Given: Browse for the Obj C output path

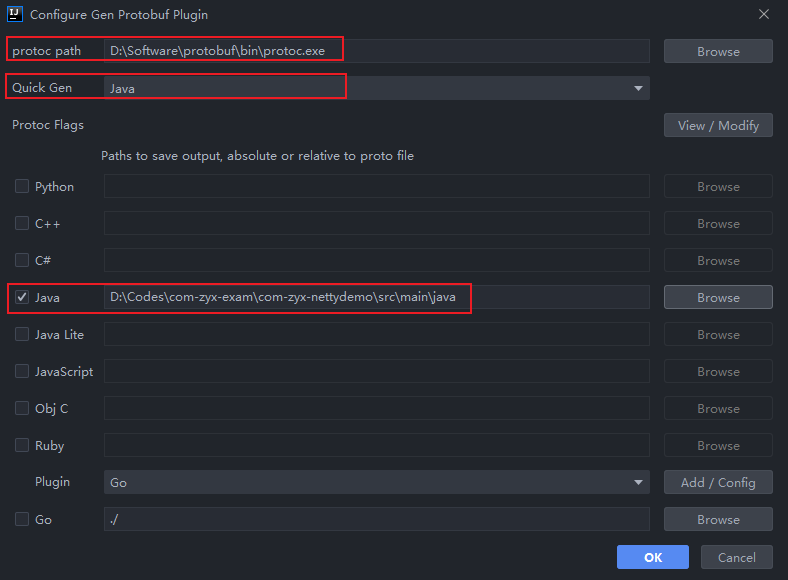Looking at the screenshot, I should 718,408.
